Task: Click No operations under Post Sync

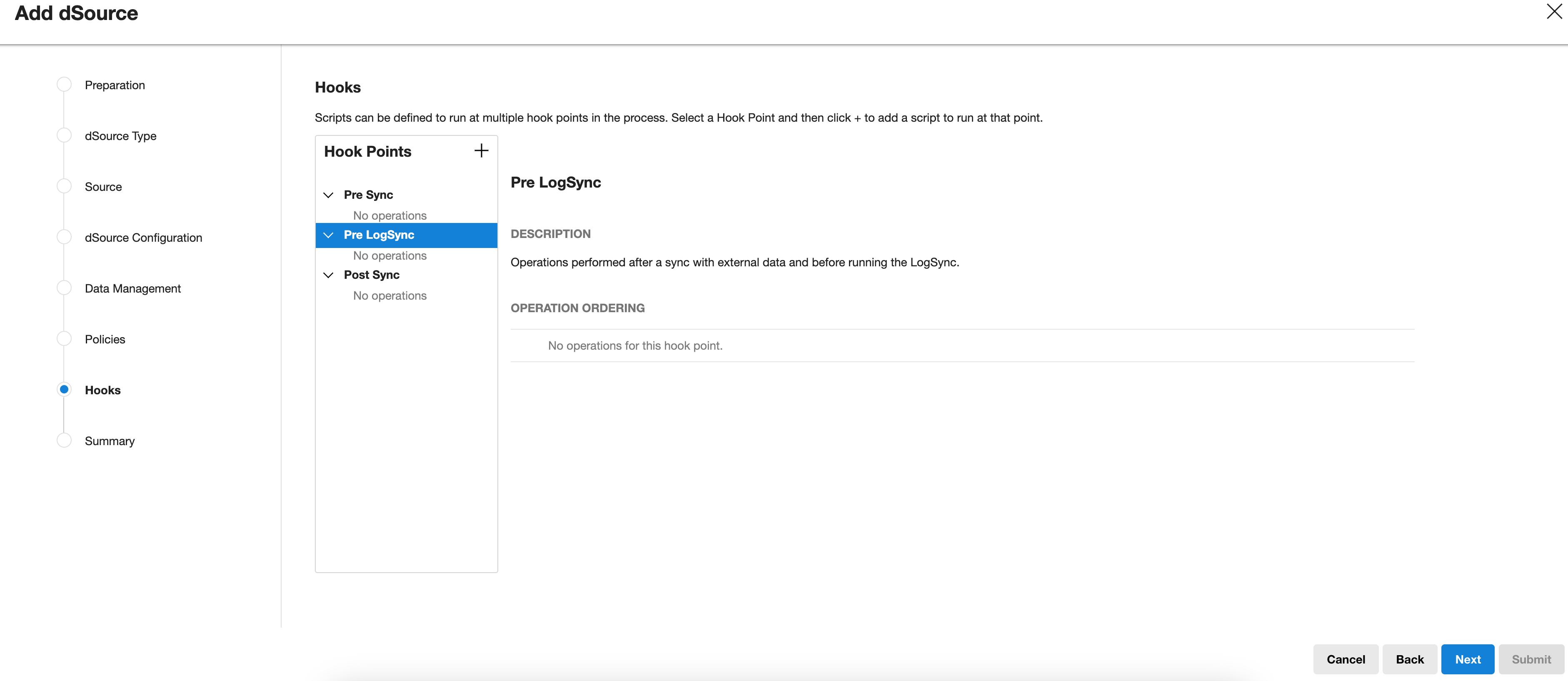Action: 390,296
